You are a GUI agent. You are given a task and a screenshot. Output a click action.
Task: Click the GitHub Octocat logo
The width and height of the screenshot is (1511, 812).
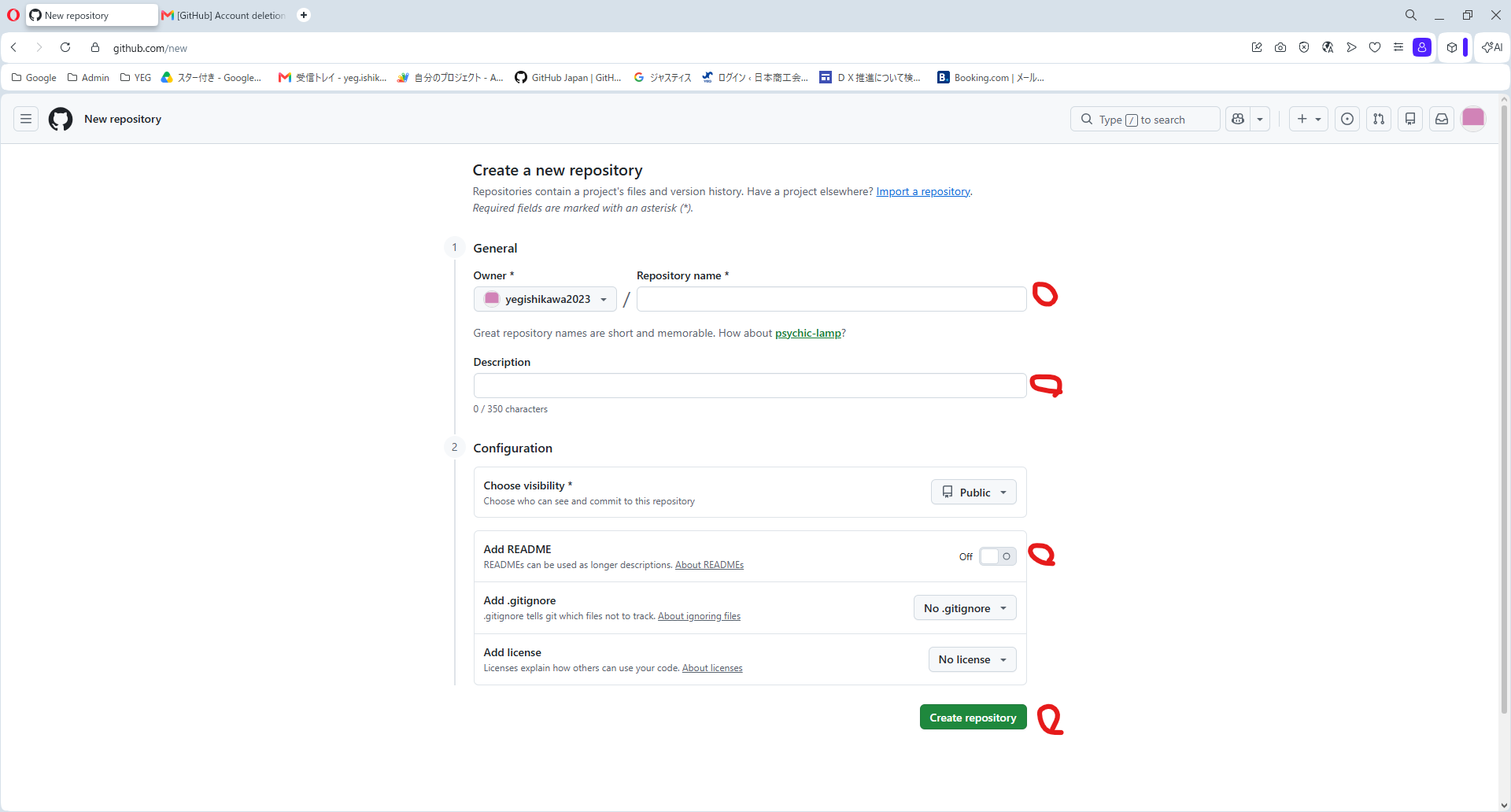coord(61,119)
